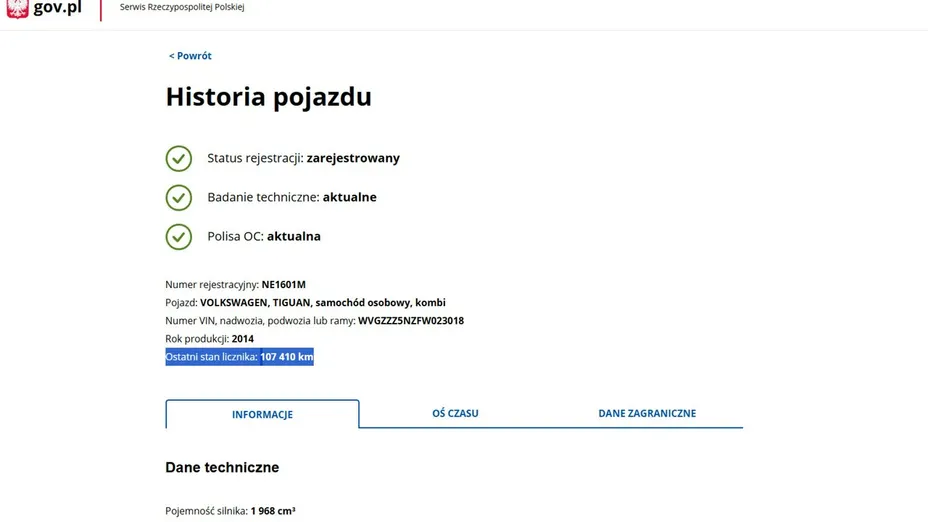Click the Status rejestracji: zarejestrowany text
The image size is (928, 522).
pyautogui.click(x=303, y=158)
